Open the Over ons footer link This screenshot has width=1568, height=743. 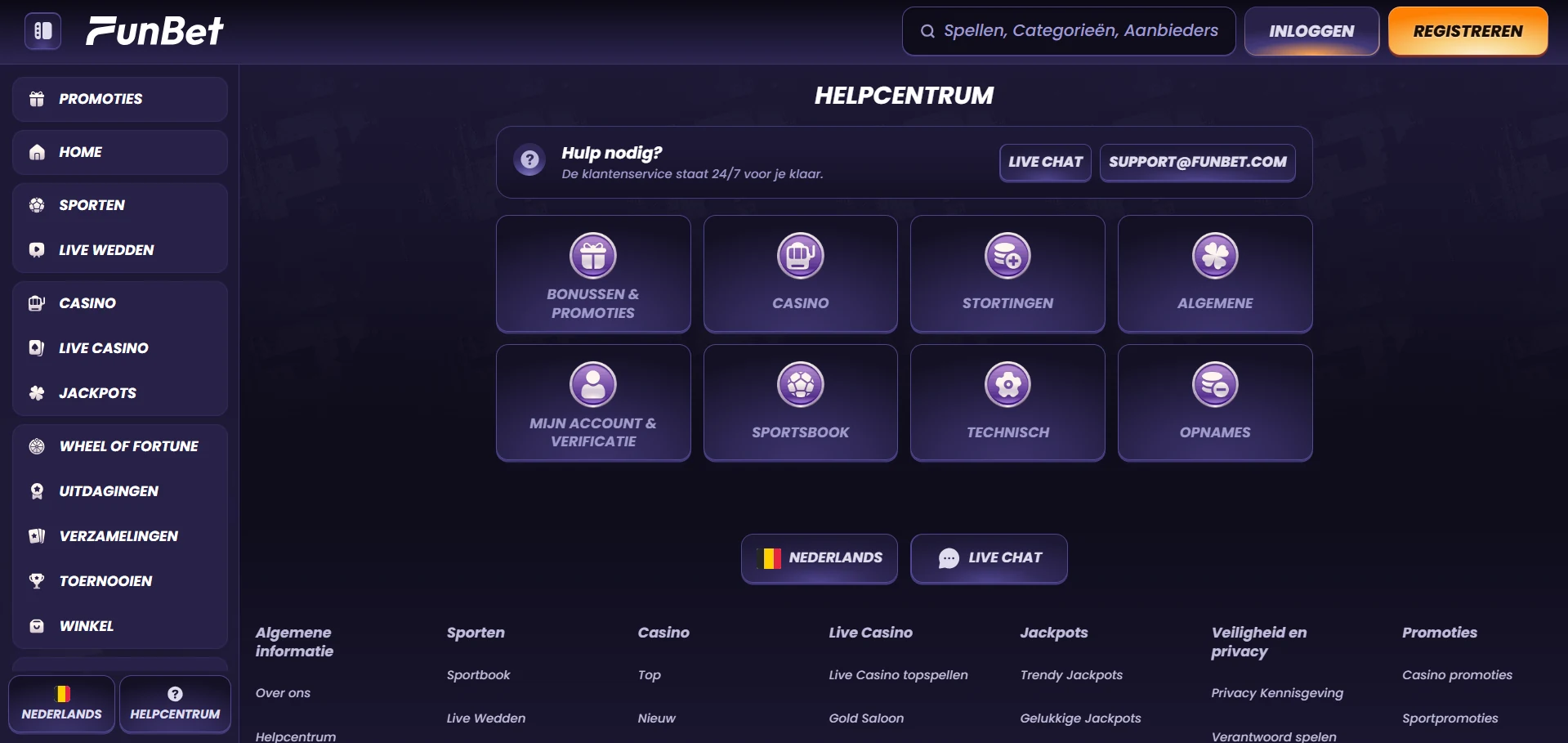pyautogui.click(x=283, y=693)
